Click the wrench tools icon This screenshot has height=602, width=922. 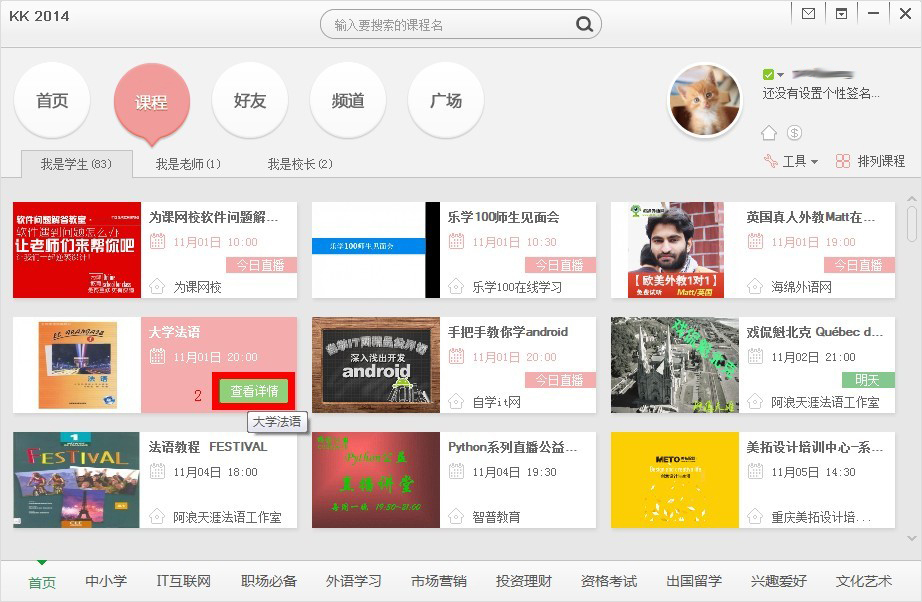[x=770, y=160]
